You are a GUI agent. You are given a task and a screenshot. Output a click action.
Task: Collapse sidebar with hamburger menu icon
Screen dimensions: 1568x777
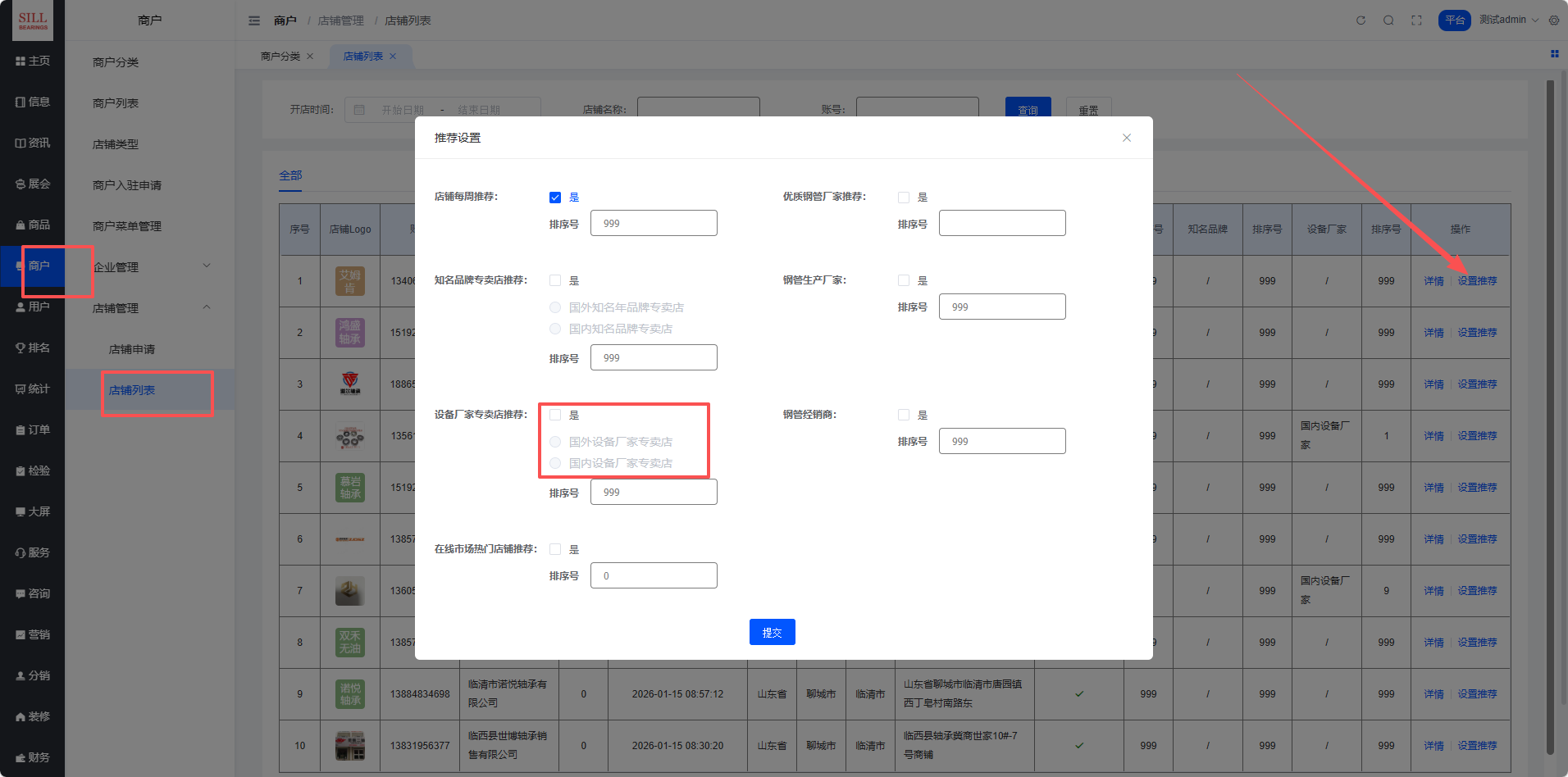click(254, 20)
